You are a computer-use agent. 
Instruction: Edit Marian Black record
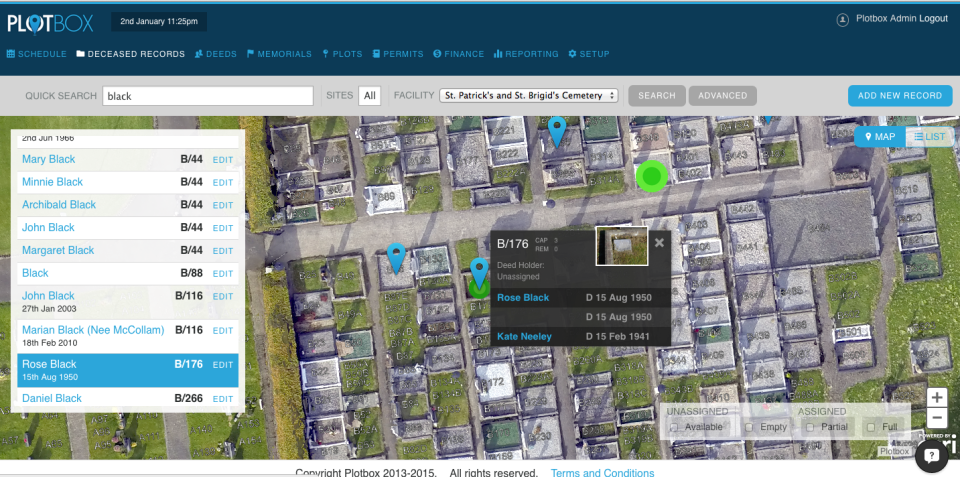[223, 331]
